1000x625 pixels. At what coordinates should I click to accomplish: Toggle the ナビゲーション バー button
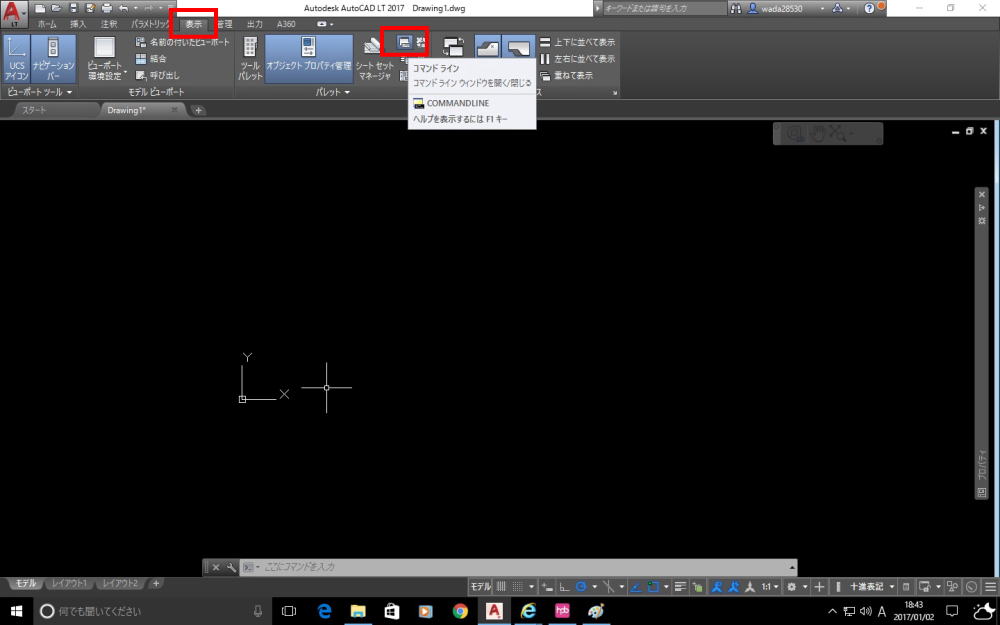tap(54, 59)
